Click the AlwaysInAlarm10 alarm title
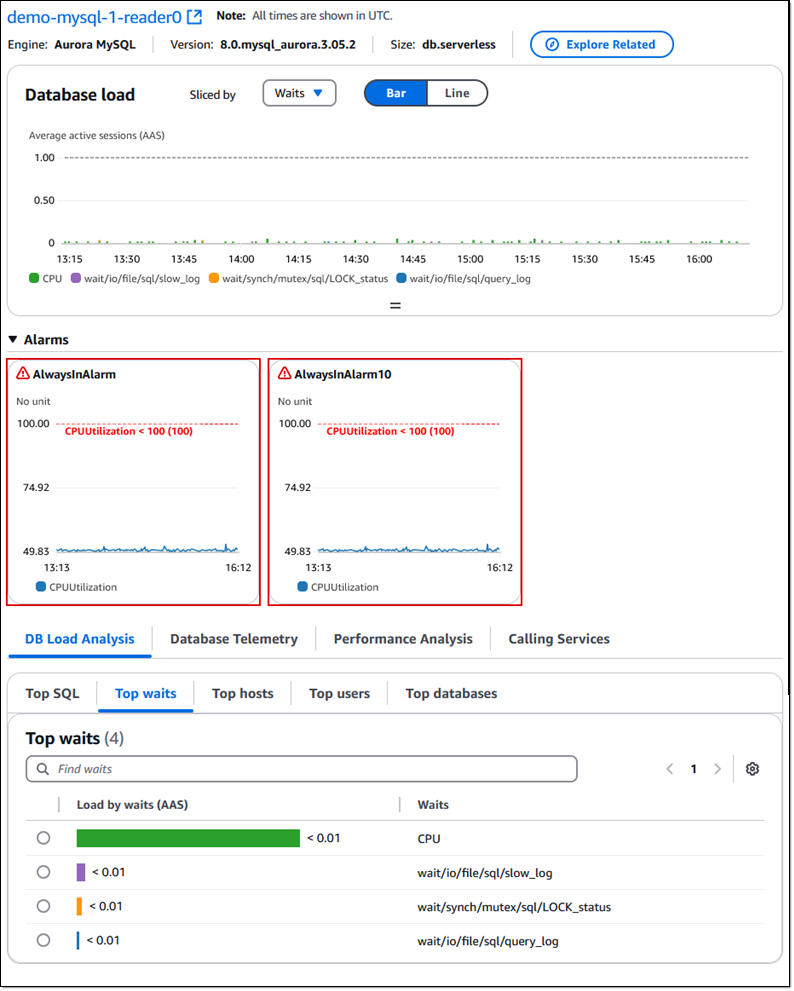This screenshot has height=991, width=794. coord(343,374)
